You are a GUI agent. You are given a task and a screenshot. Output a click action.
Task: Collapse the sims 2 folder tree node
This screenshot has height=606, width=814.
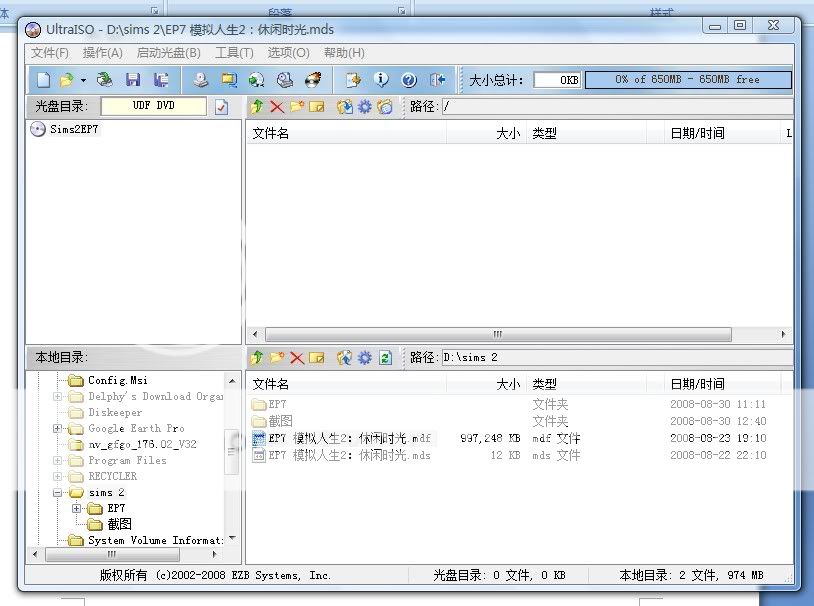coord(59,493)
